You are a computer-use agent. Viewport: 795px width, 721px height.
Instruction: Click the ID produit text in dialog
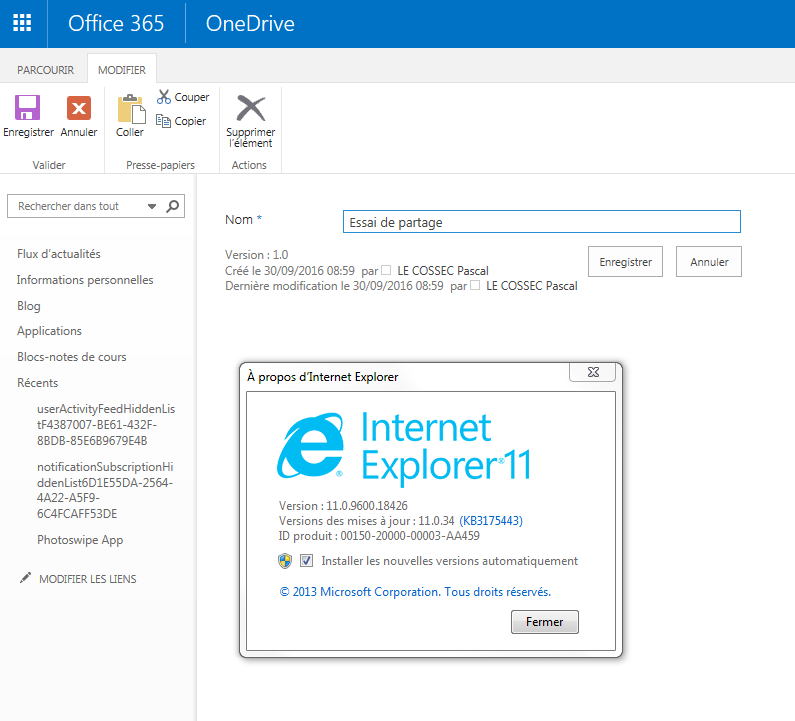click(379, 536)
